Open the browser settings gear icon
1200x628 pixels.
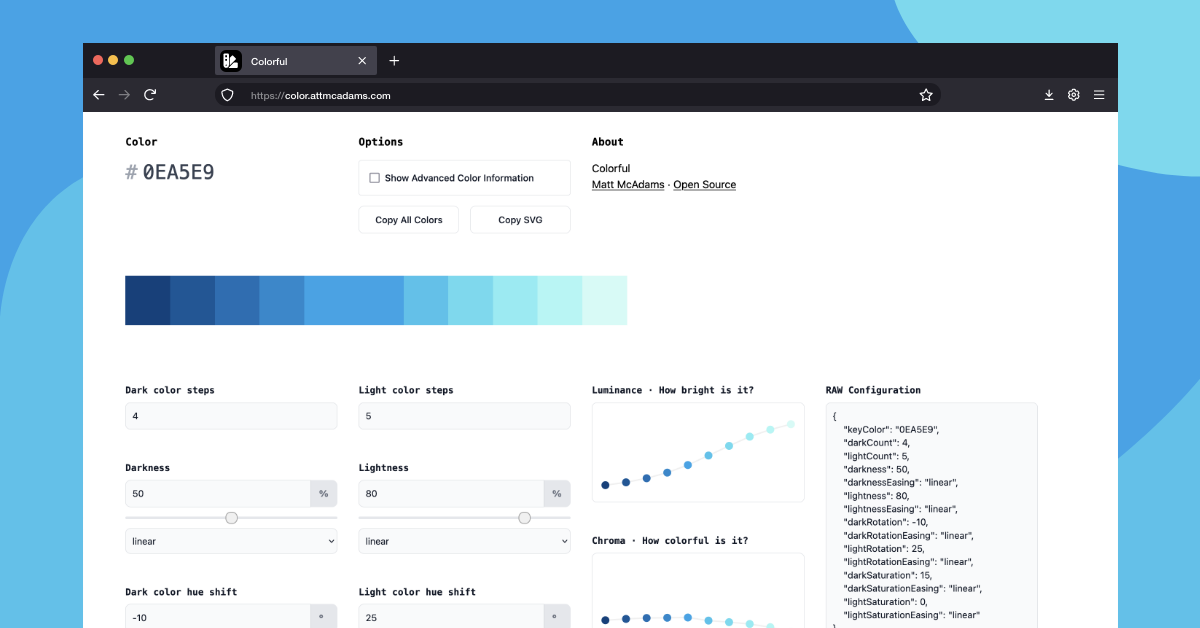tap(1073, 95)
